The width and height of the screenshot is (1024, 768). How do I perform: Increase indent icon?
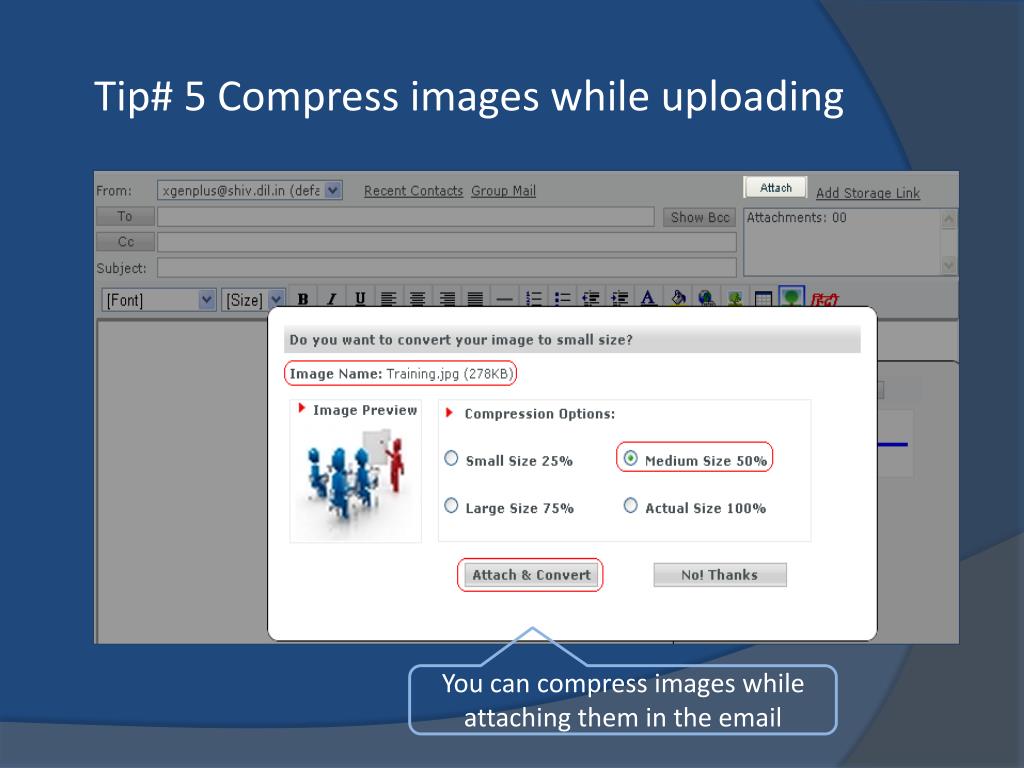click(619, 299)
